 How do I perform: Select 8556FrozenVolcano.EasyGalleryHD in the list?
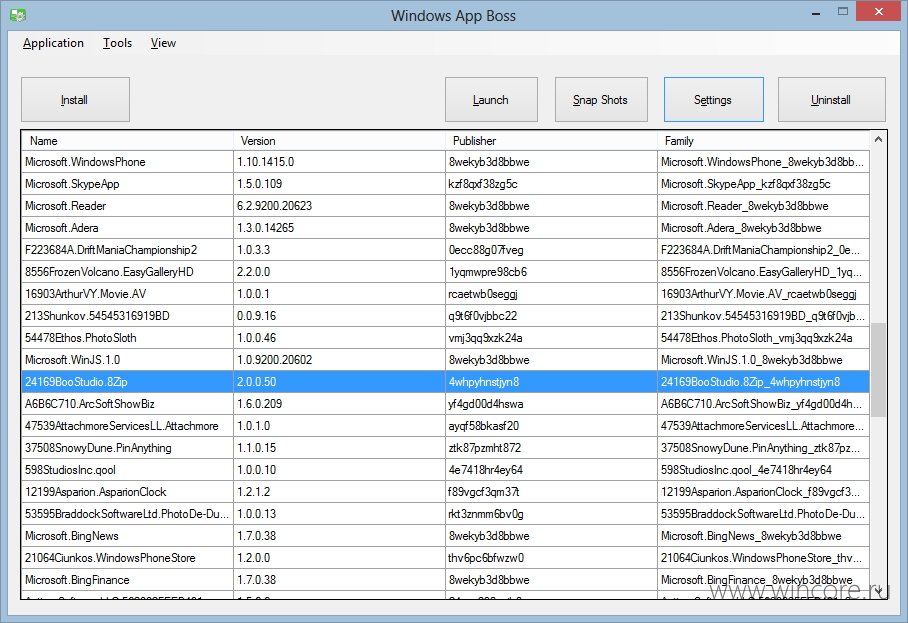(x=445, y=272)
